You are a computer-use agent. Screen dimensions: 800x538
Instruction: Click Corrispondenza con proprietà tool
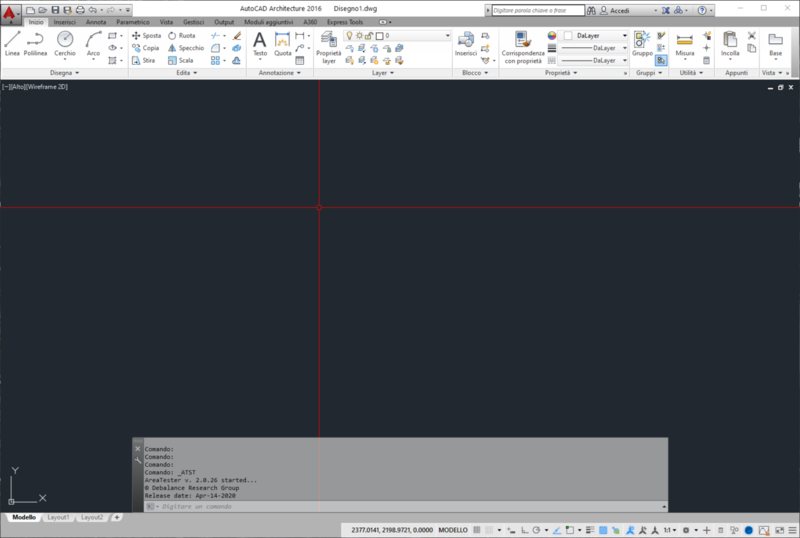pos(523,47)
